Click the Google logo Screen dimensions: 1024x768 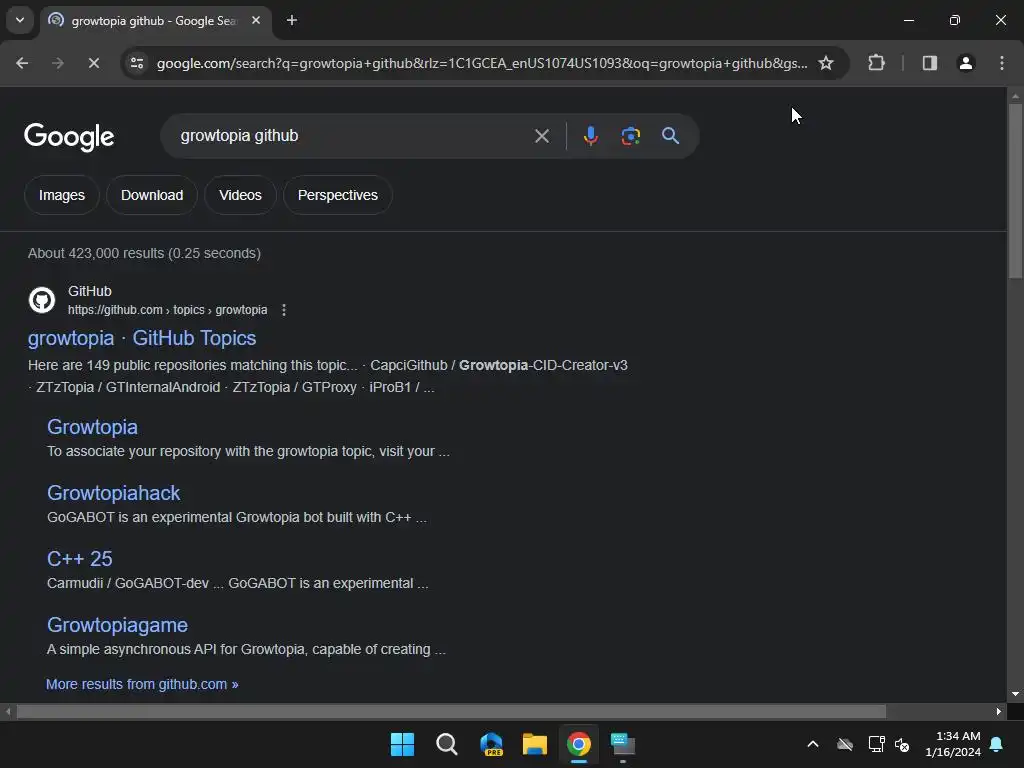[x=69, y=137]
